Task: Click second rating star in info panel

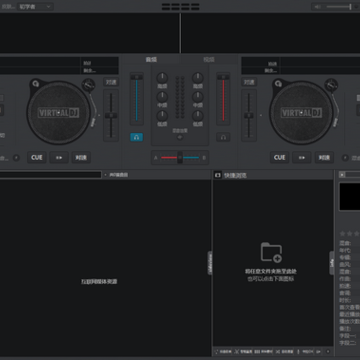Action: point(349,234)
